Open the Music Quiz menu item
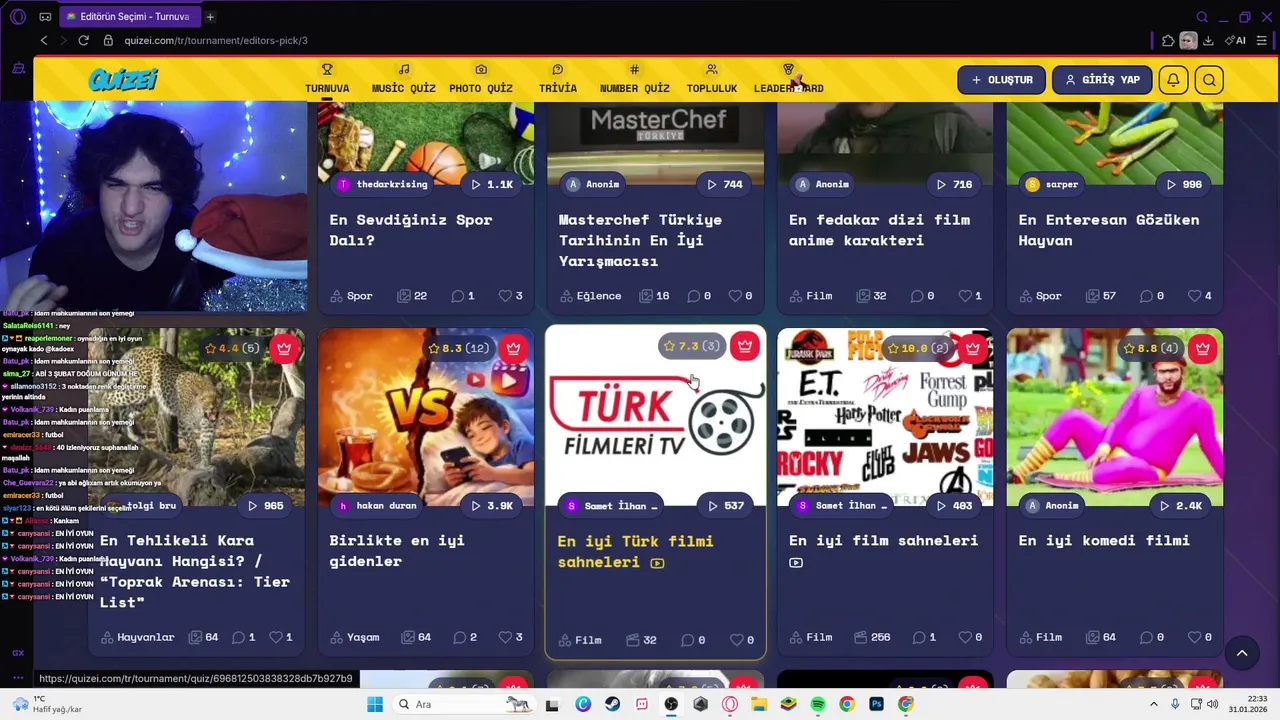 (403, 79)
